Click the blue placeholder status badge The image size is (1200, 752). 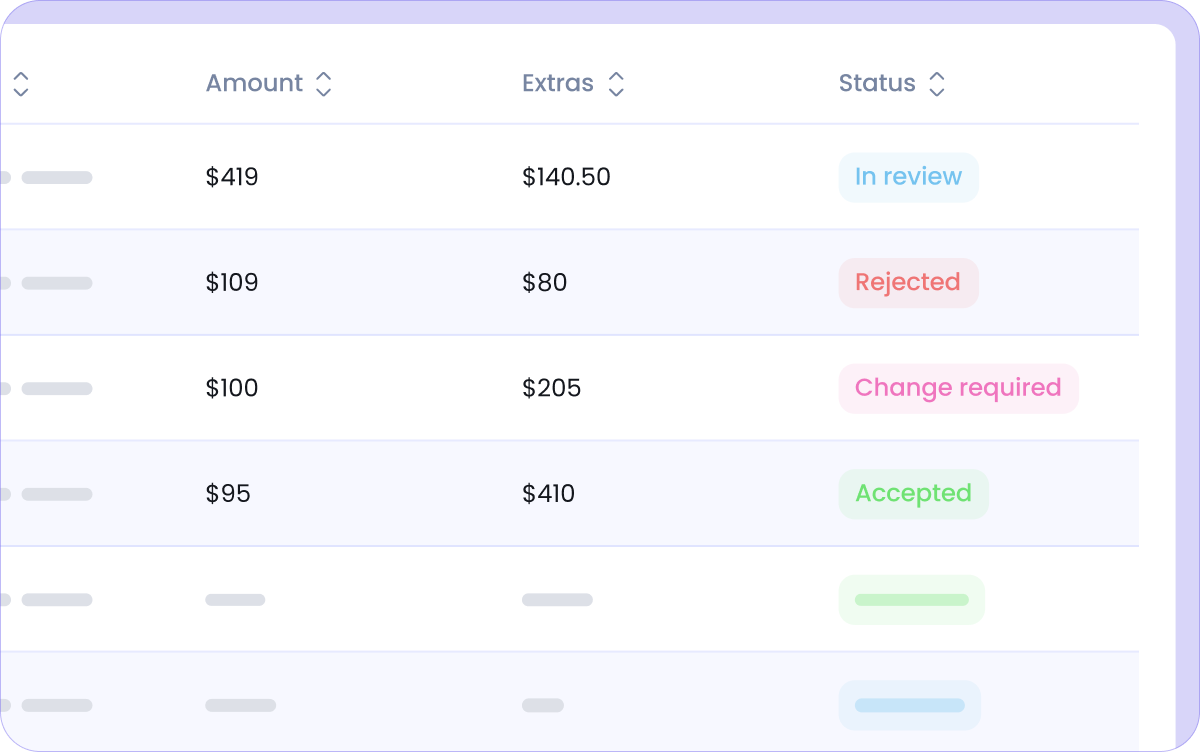pos(909,705)
